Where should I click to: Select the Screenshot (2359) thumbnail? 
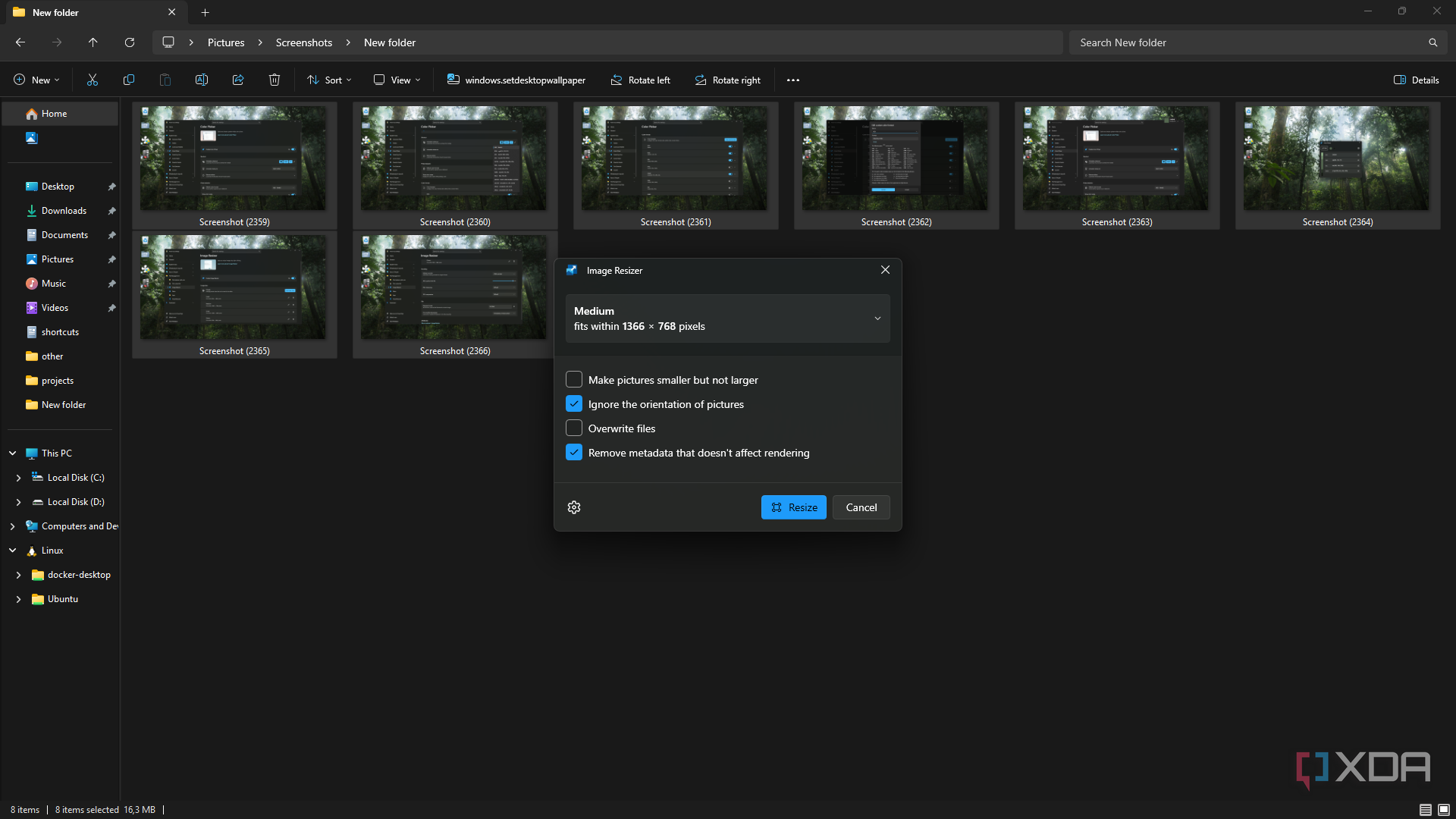point(234,166)
